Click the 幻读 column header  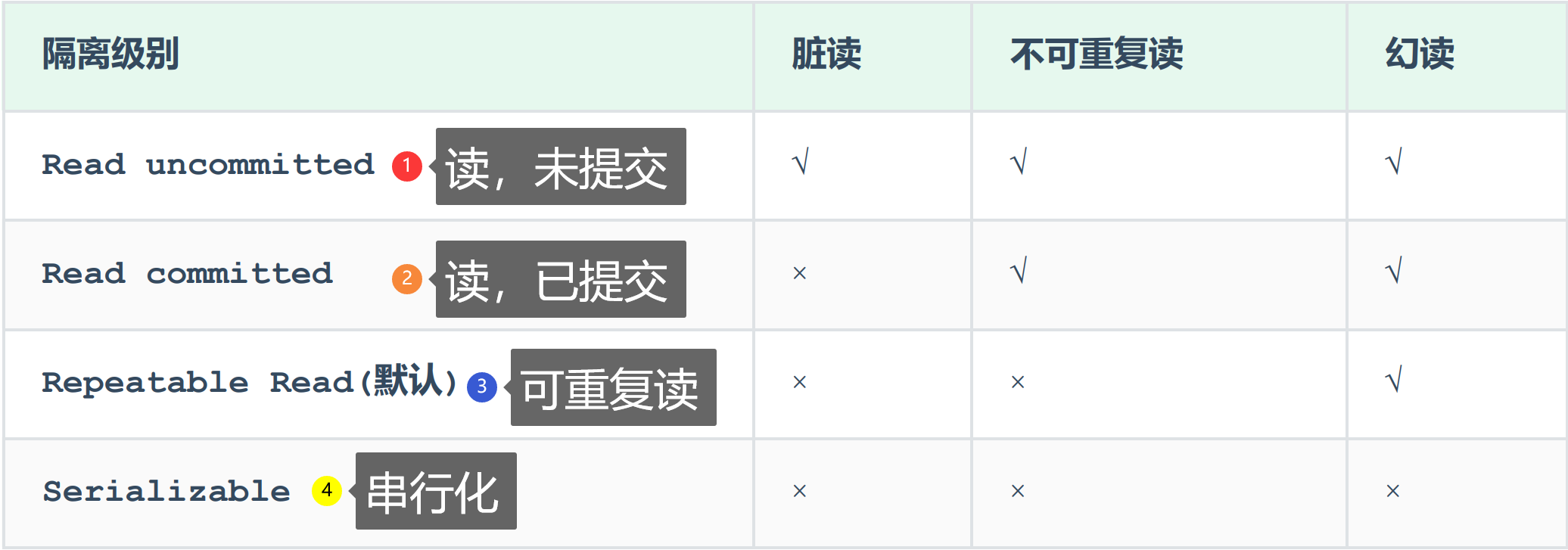(x=1420, y=54)
